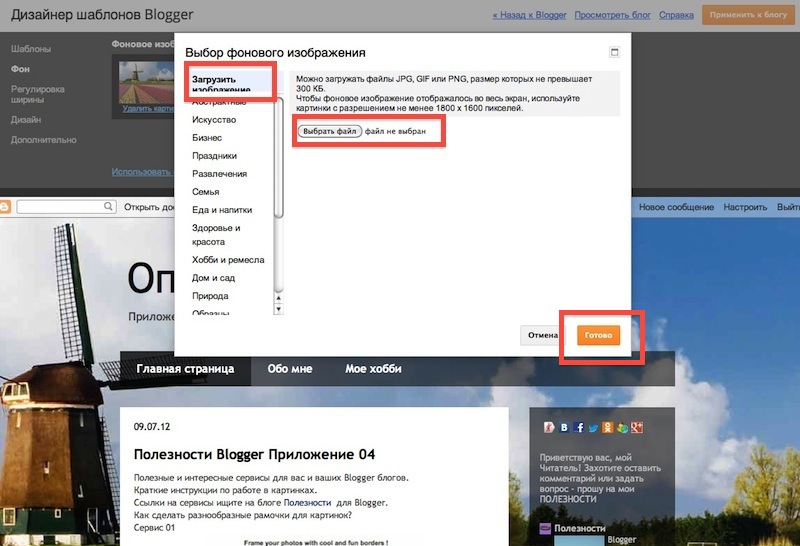The image size is (800, 546).
Task: Click Настроить in blog navbar
Action: (745, 207)
